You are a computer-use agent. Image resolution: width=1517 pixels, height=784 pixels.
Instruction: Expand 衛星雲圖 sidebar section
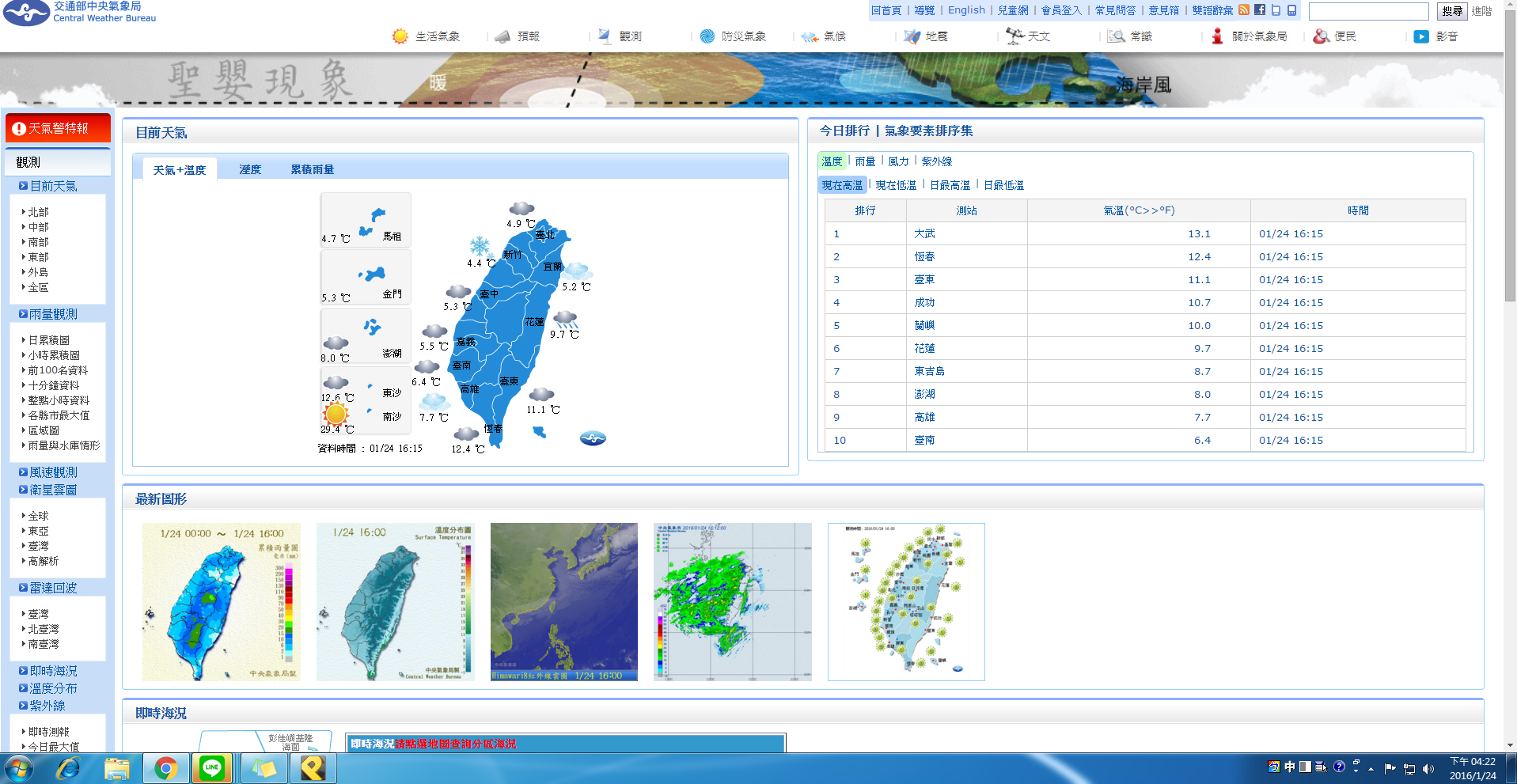click(x=48, y=490)
